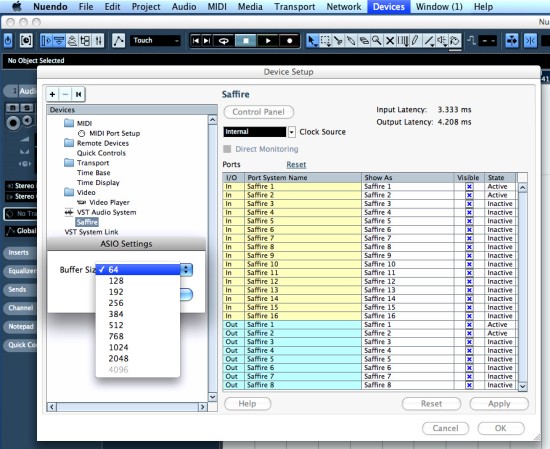
Task: Click the Reset ports link
Action: 296,165
